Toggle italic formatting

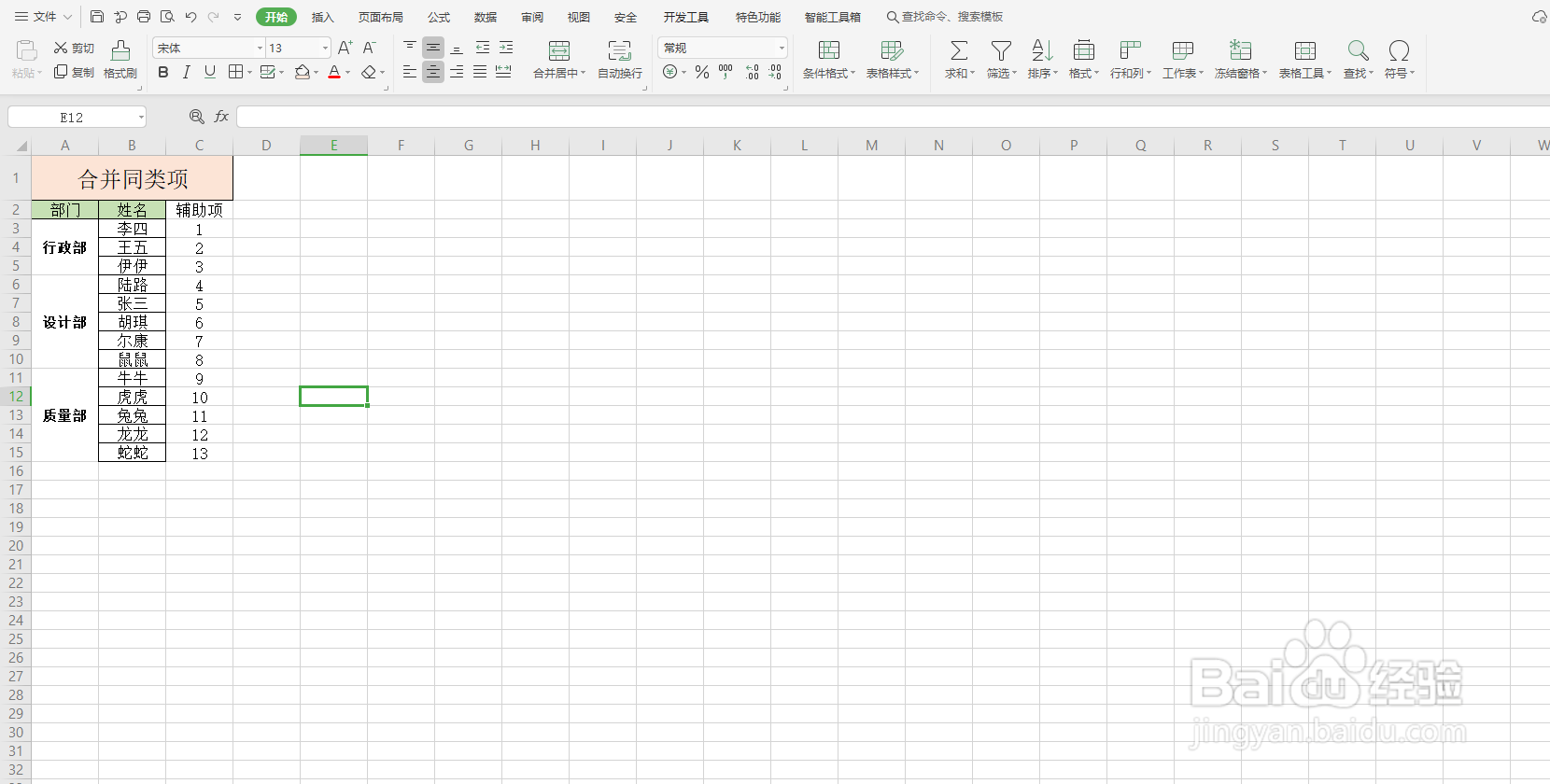(187, 72)
